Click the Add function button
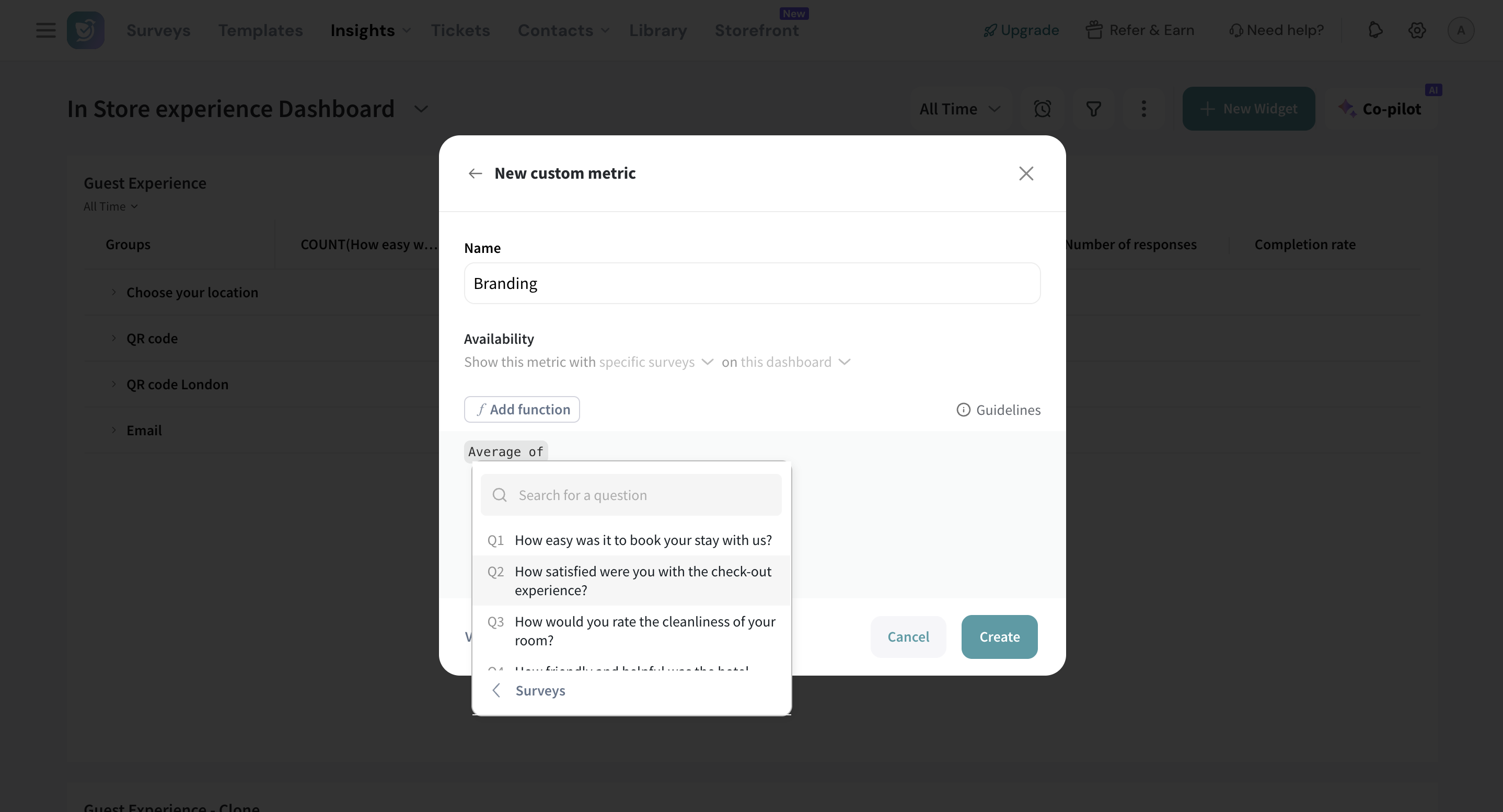1503x812 pixels. point(522,410)
